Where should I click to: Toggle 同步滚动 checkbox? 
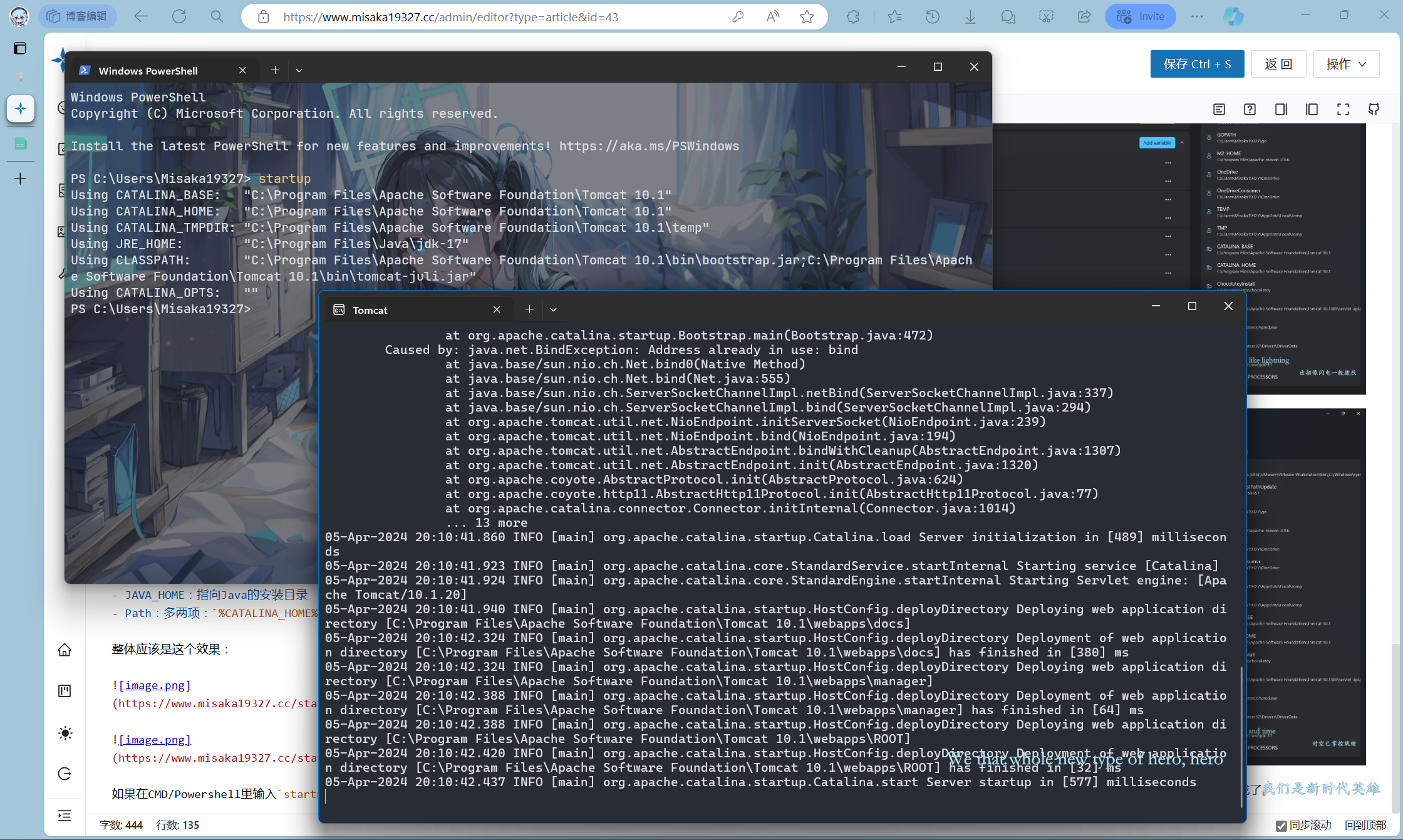pos(1281,826)
